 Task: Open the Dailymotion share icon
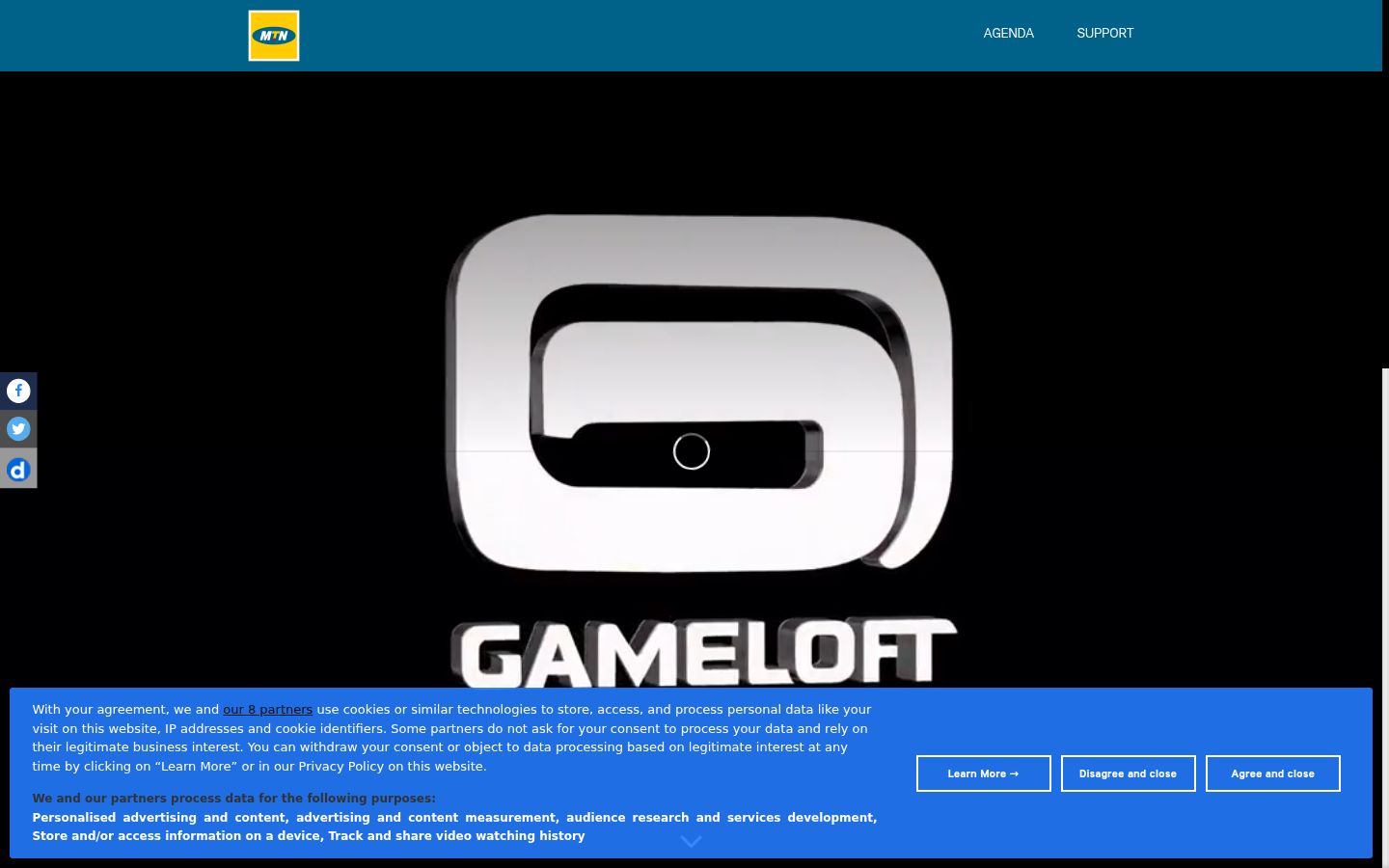click(18, 469)
